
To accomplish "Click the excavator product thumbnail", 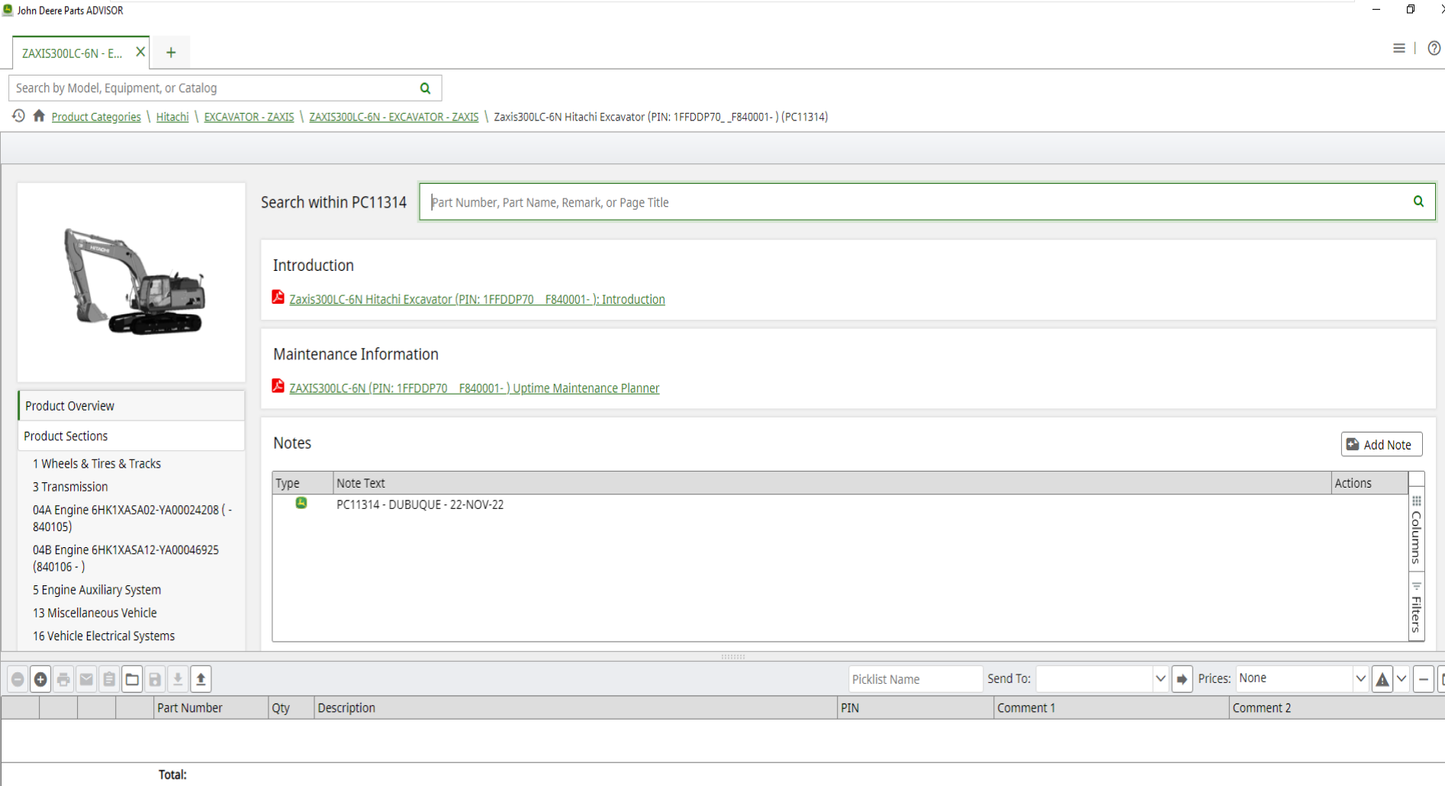I will [x=133, y=281].
